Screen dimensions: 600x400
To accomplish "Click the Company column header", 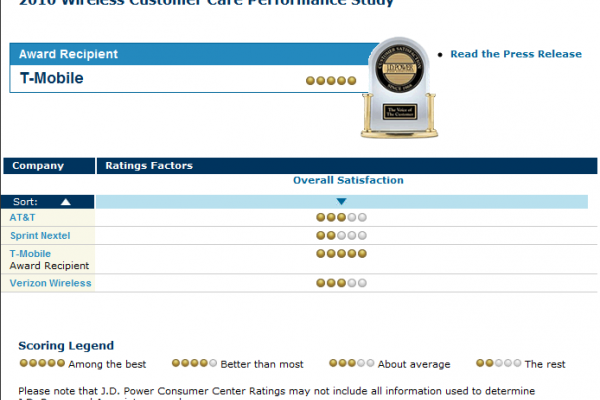I will tap(49, 166).
